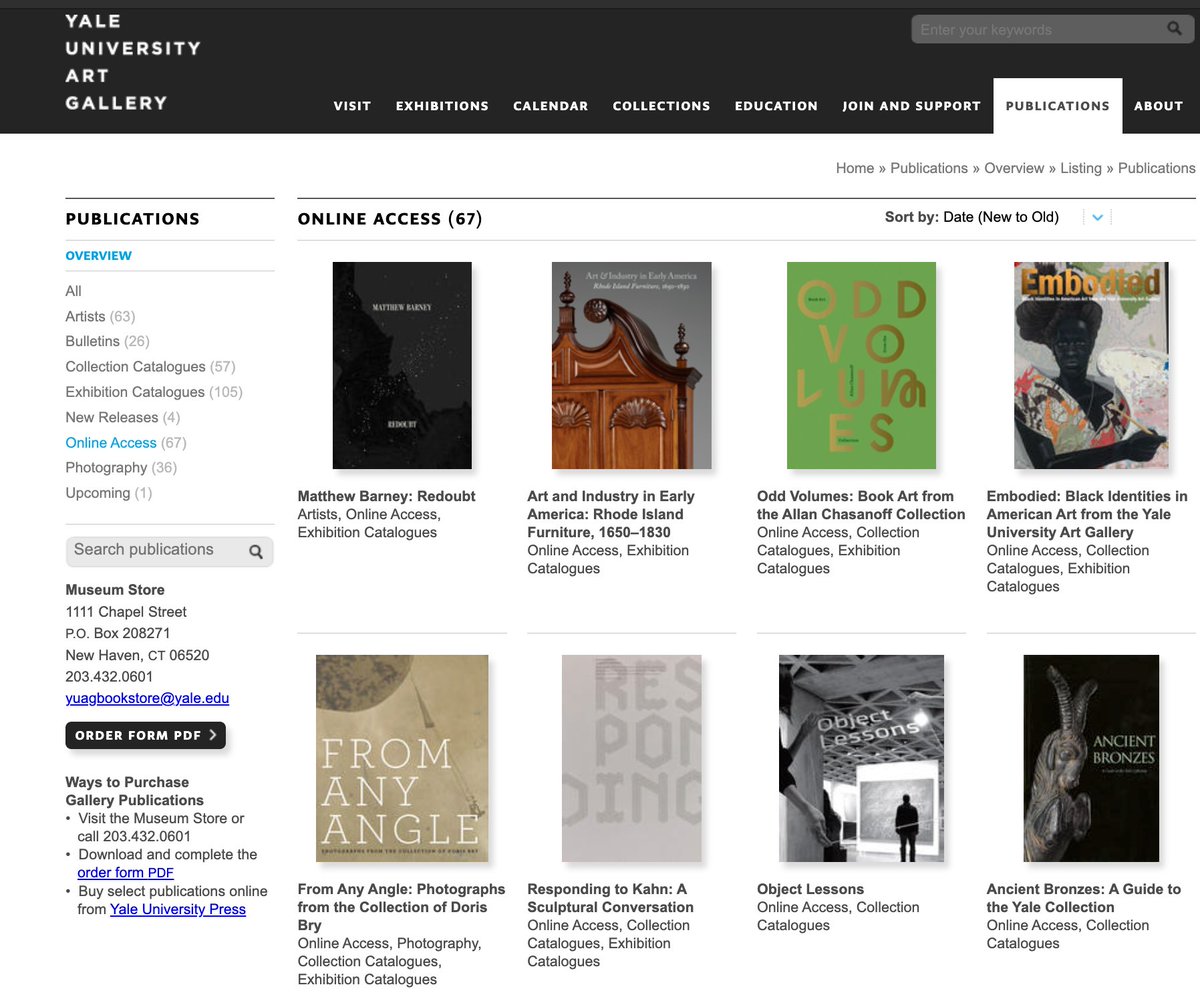Open the order form PDF text link
The width and height of the screenshot is (1200, 1001).
(126, 873)
